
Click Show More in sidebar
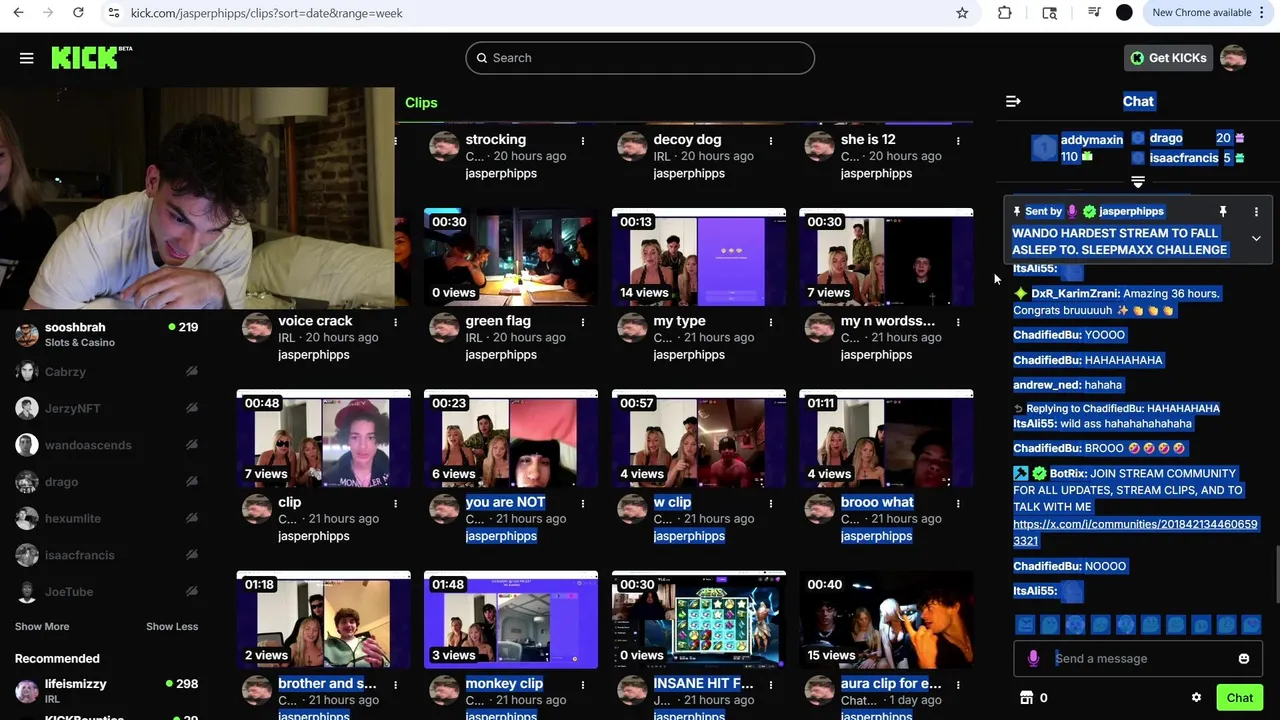42,626
